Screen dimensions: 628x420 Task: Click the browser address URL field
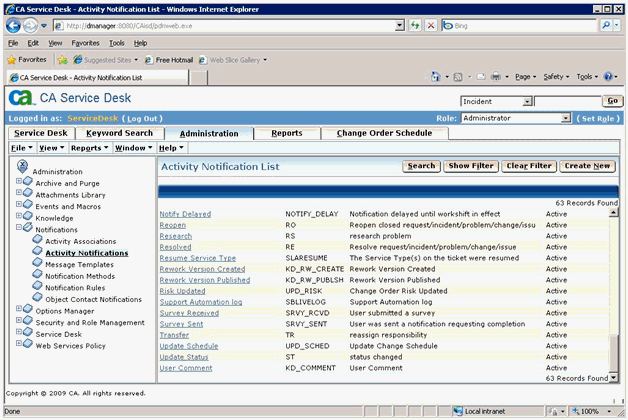point(224,26)
